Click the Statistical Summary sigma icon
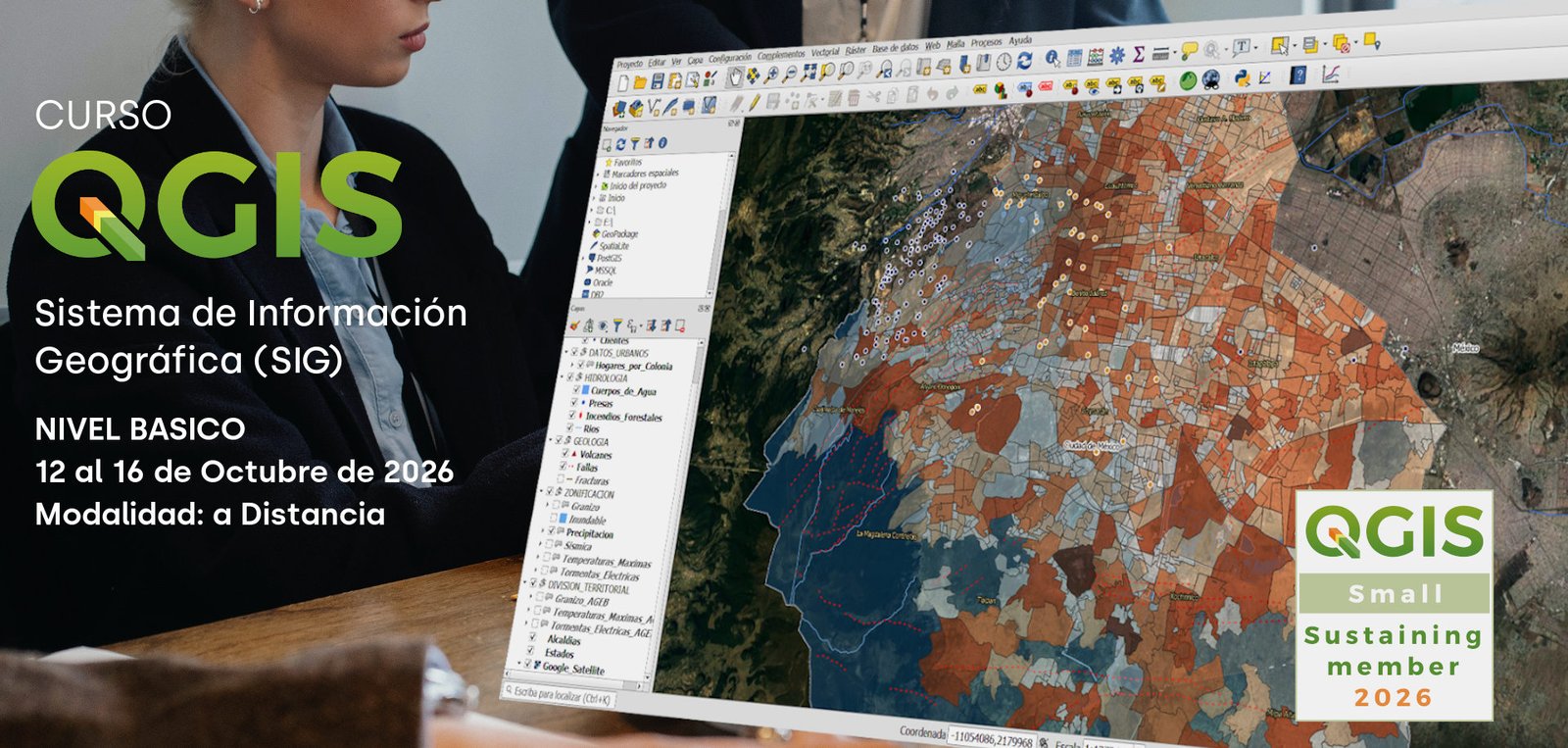Viewport: 1568px width, 748px height. (x=1139, y=54)
